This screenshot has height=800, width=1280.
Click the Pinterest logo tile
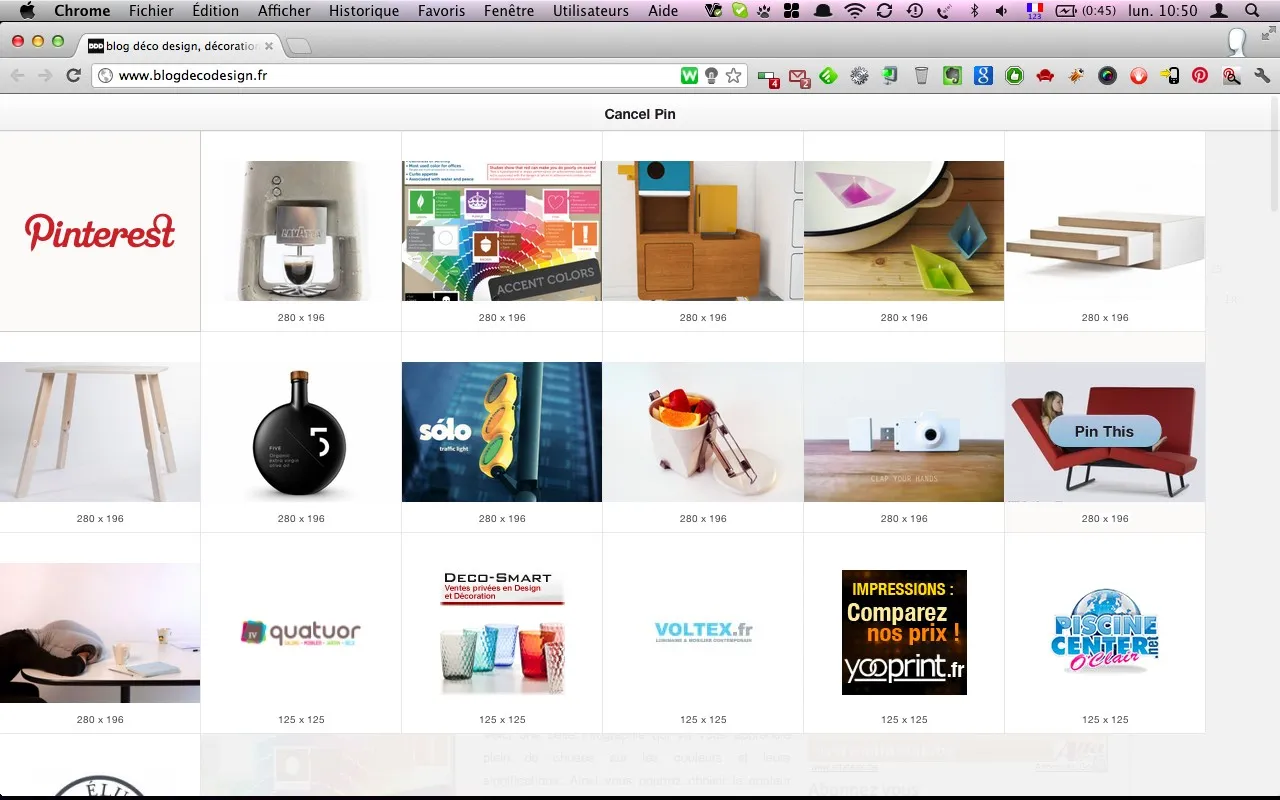click(100, 231)
